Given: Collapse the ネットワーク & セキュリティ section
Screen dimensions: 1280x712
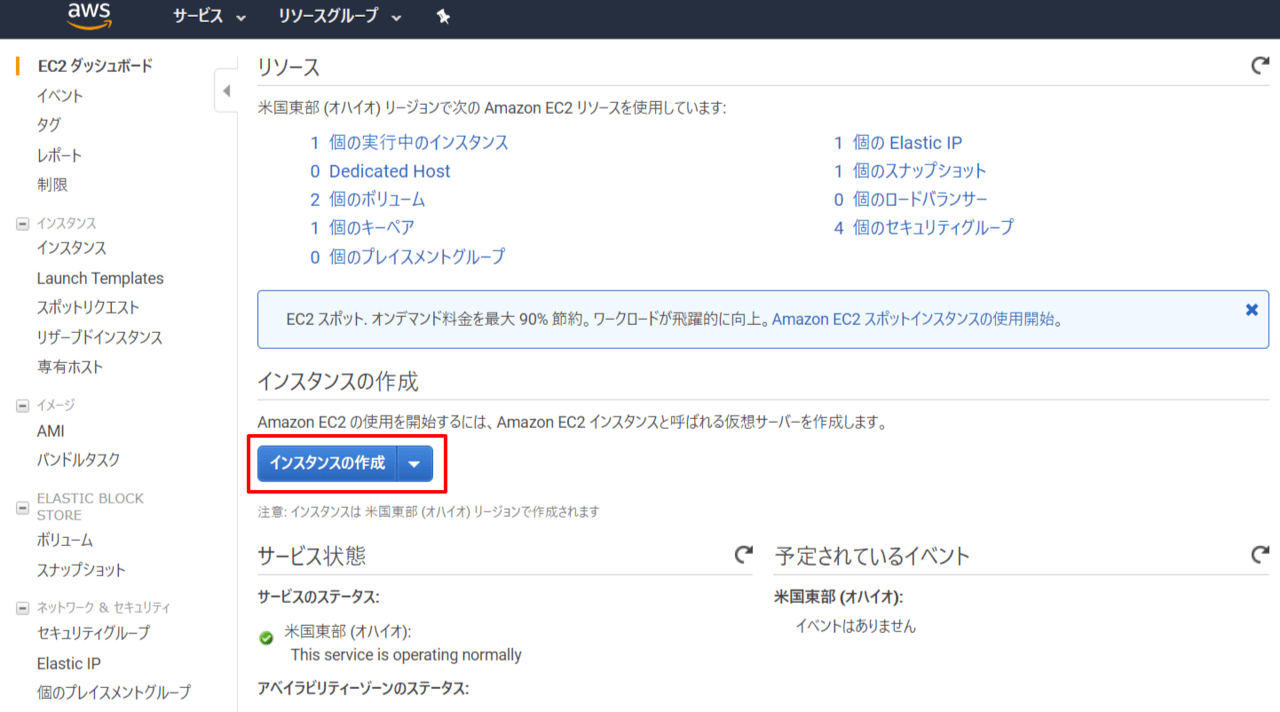Looking at the screenshot, I should coord(23,608).
